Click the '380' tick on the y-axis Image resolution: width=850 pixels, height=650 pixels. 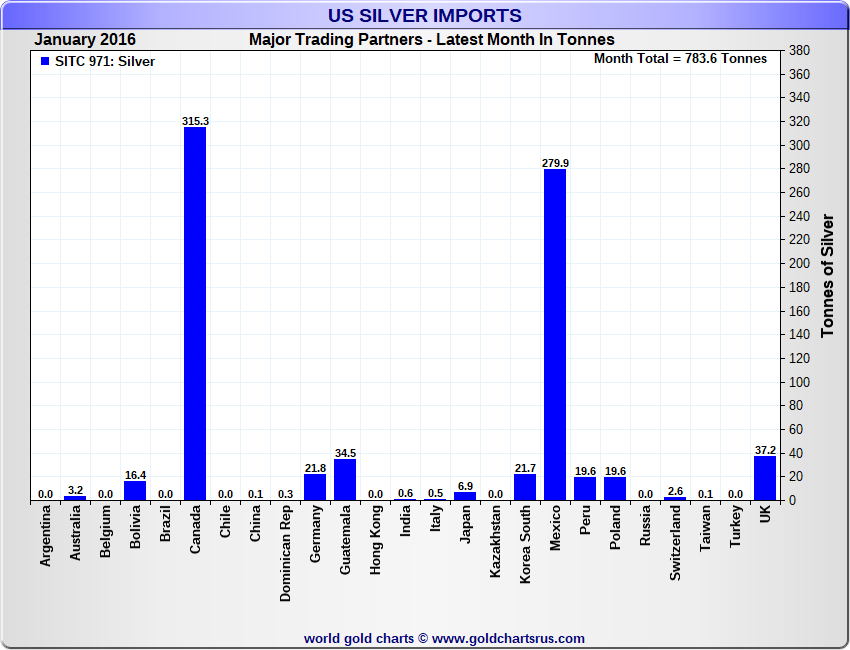(799, 50)
